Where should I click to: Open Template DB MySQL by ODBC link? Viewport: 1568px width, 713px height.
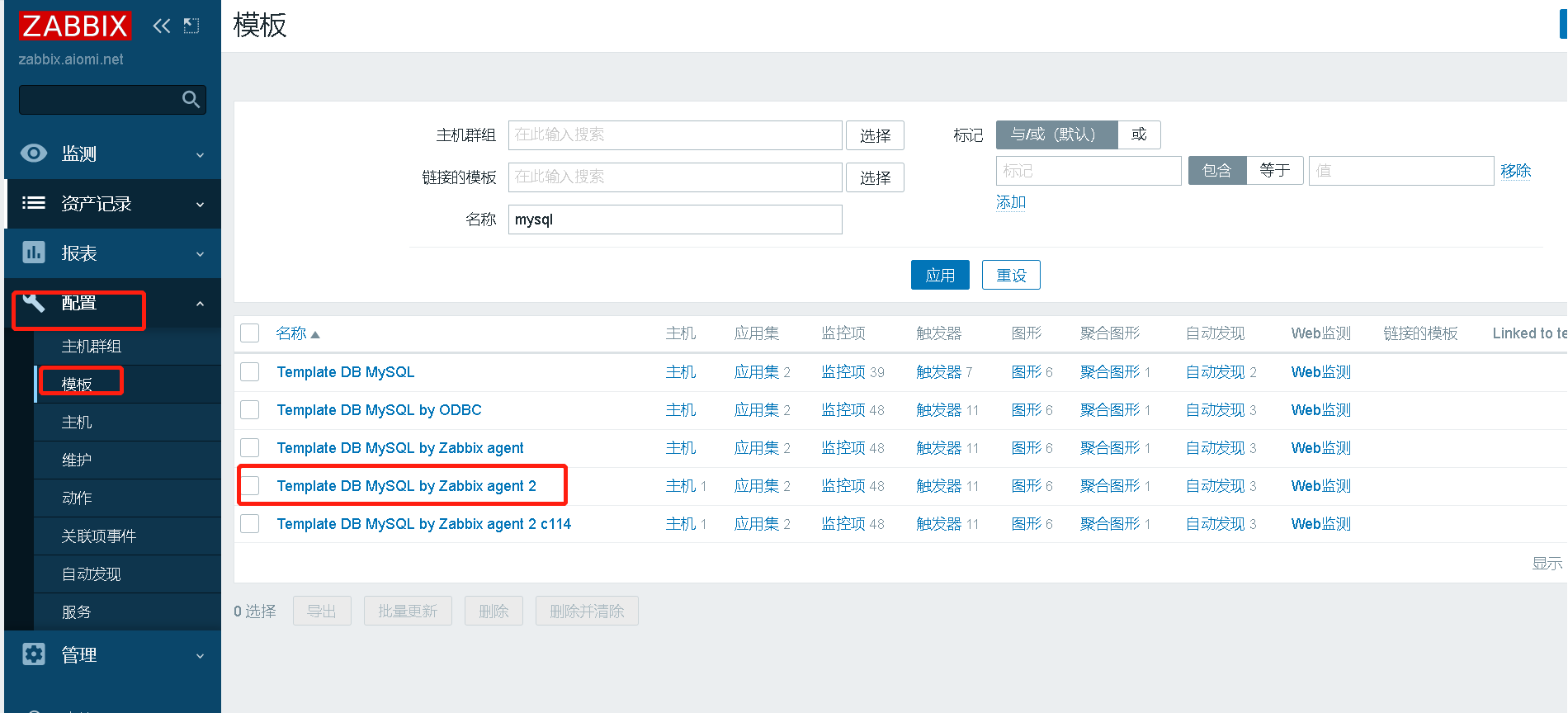379,410
